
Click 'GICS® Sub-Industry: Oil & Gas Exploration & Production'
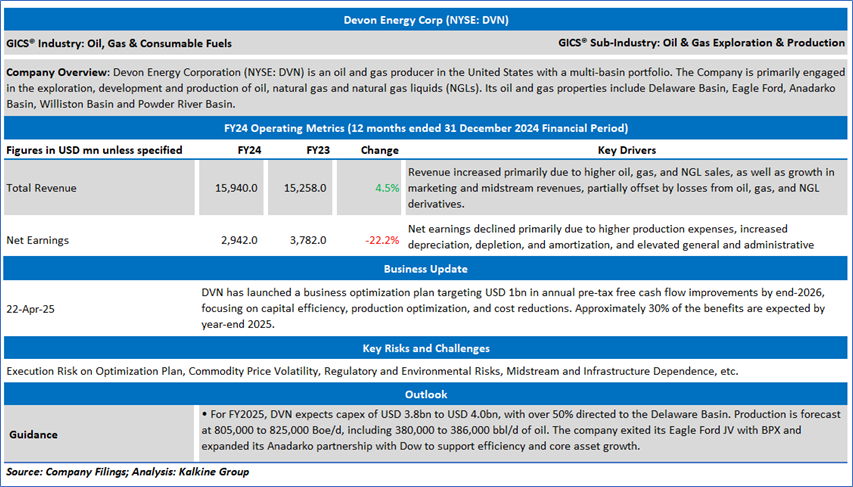pos(701,43)
